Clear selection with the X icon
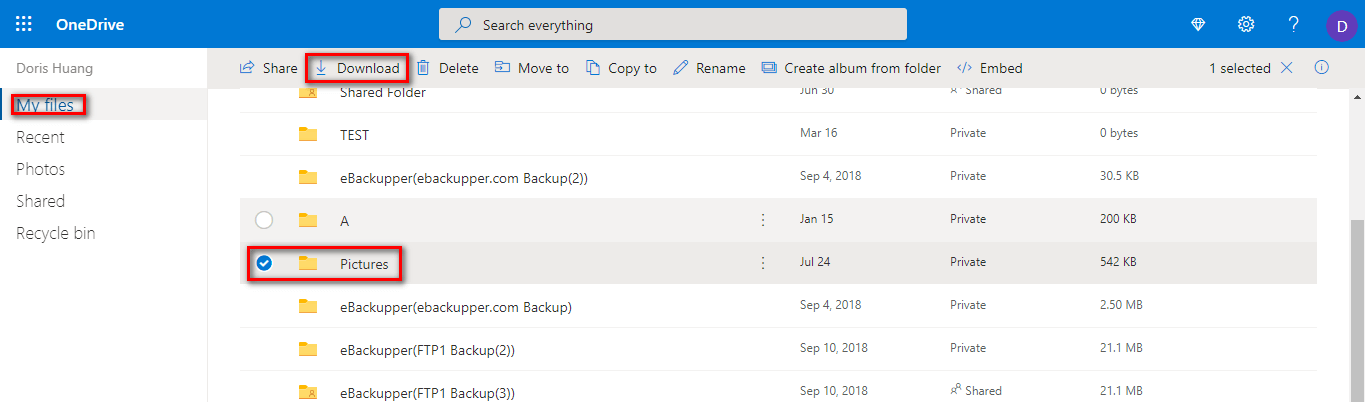 pos(1287,68)
